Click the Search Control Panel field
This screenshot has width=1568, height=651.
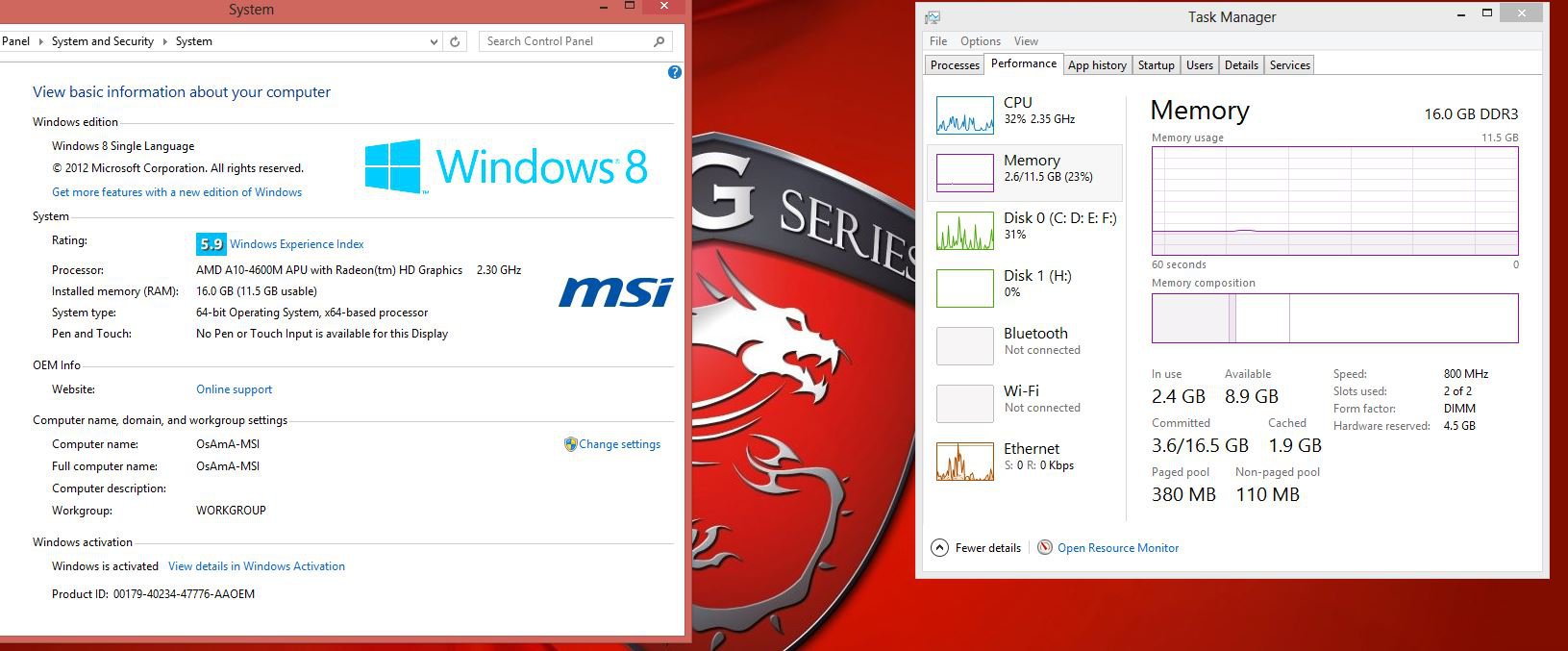(567, 41)
